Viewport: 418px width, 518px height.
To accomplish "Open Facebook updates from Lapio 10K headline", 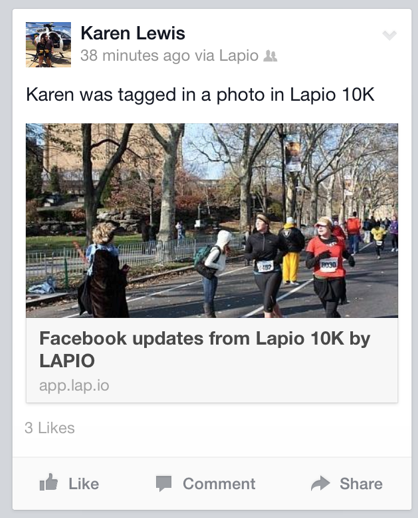I will click(205, 349).
